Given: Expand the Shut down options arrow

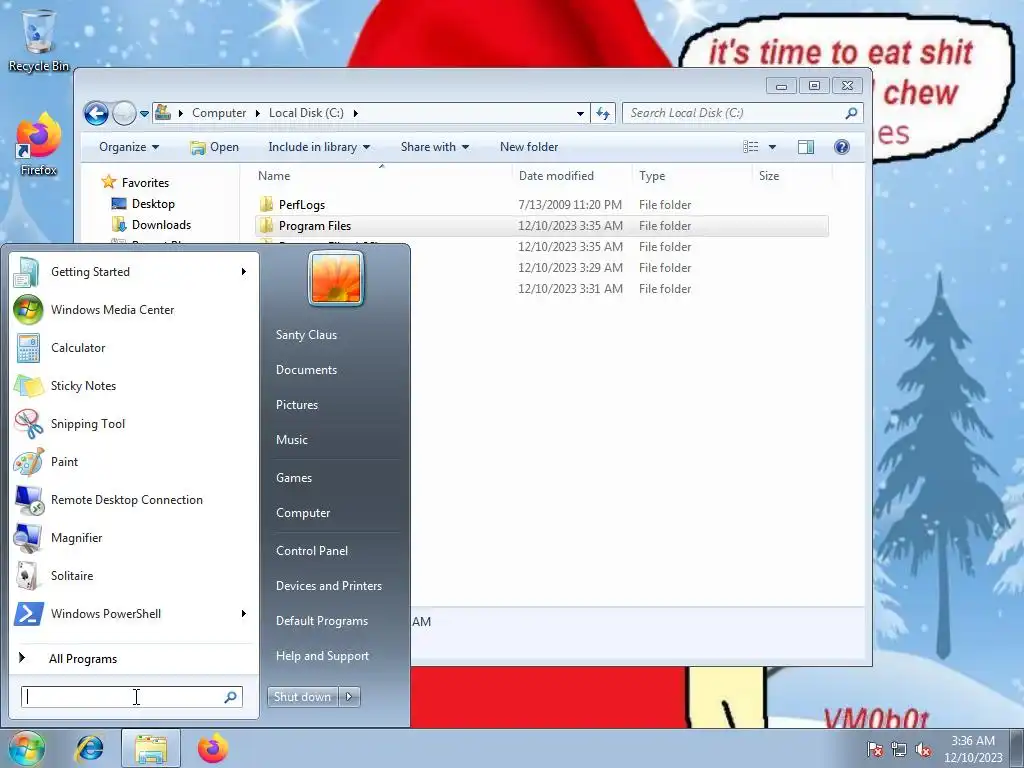Looking at the screenshot, I should click(349, 697).
